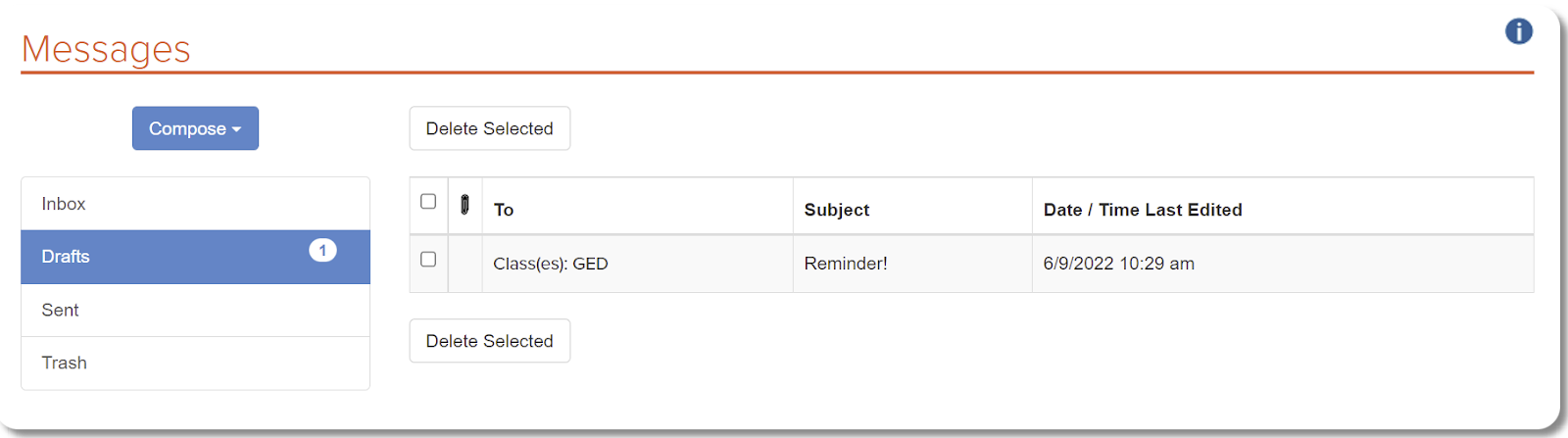The image size is (1568, 438).
Task: Open the blue info help icon
Action: tap(1518, 31)
